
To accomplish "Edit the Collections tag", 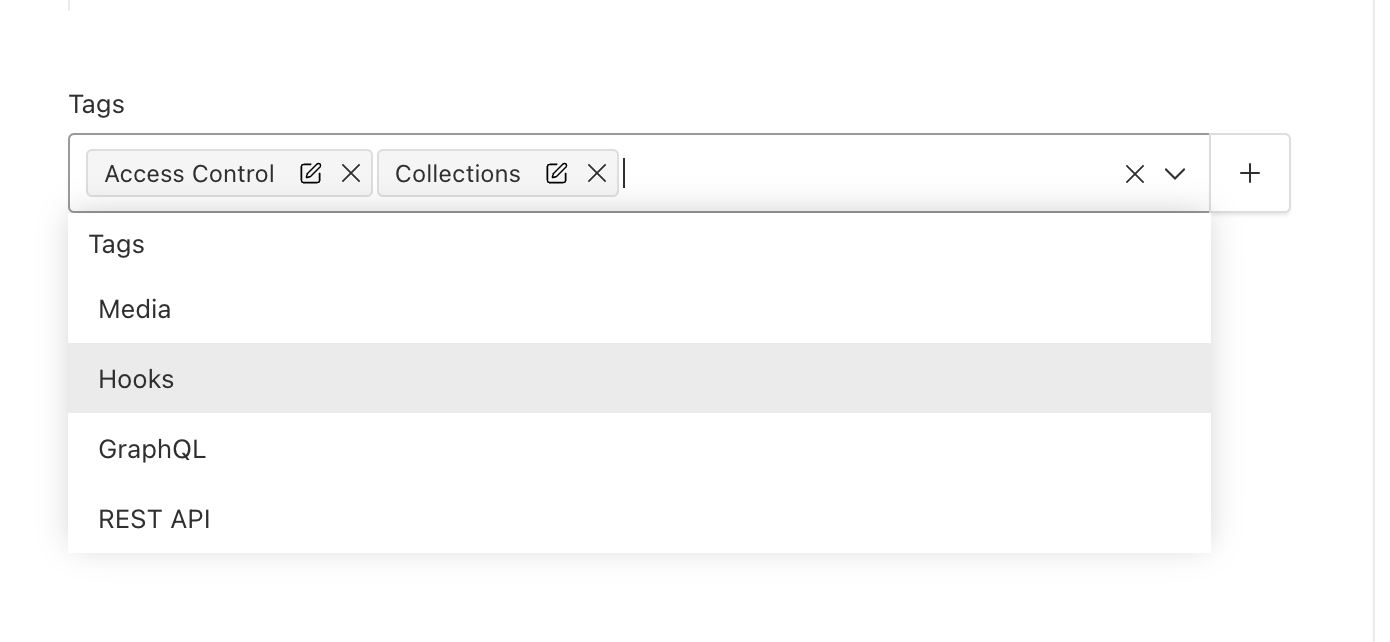I will click(x=557, y=174).
